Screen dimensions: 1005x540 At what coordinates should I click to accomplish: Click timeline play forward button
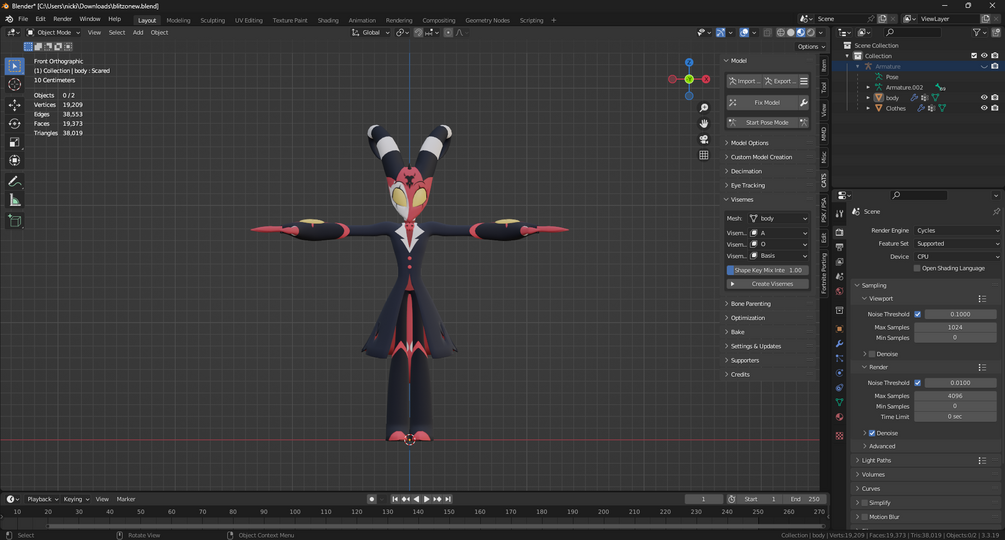[426, 499]
